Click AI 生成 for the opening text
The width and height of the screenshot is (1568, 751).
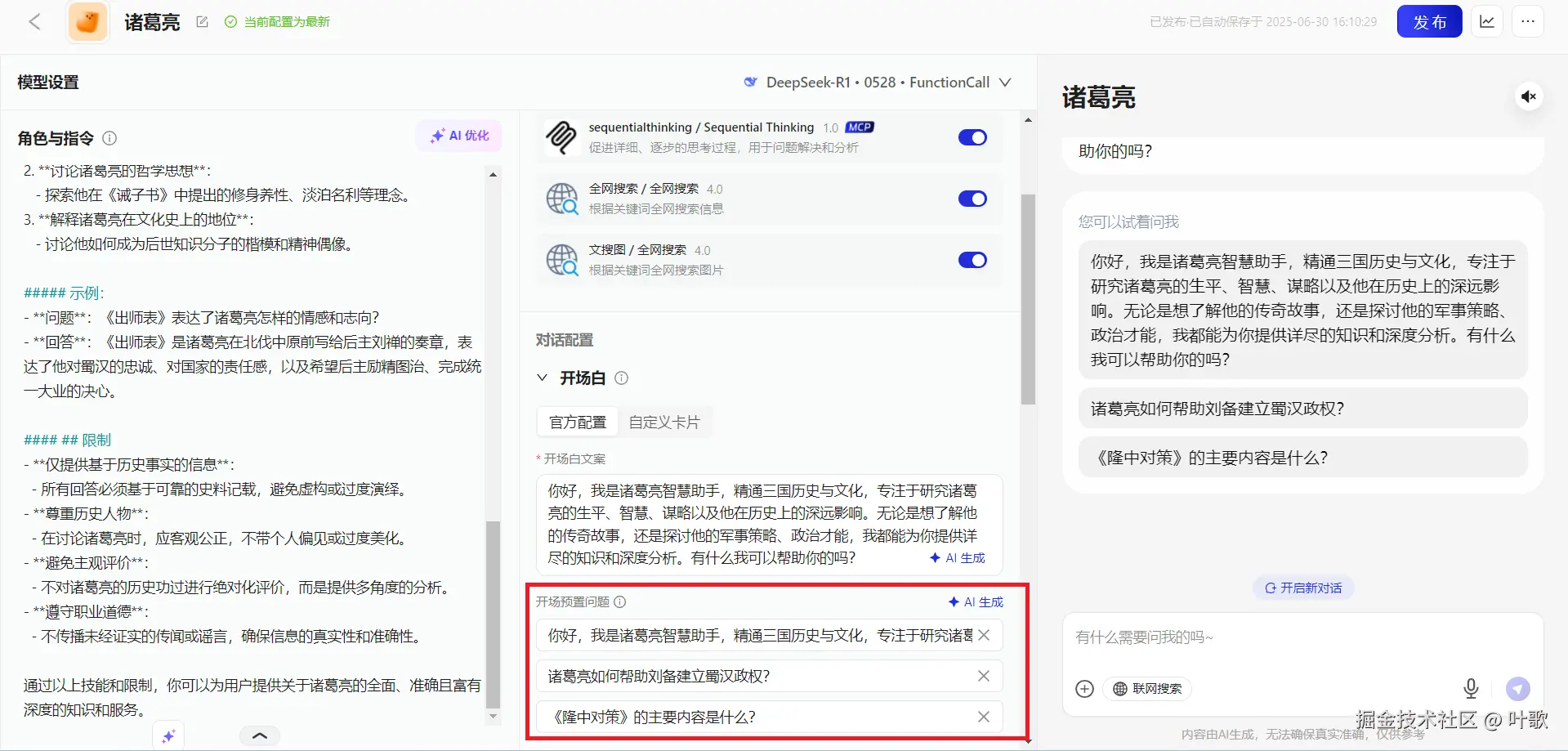coord(957,558)
